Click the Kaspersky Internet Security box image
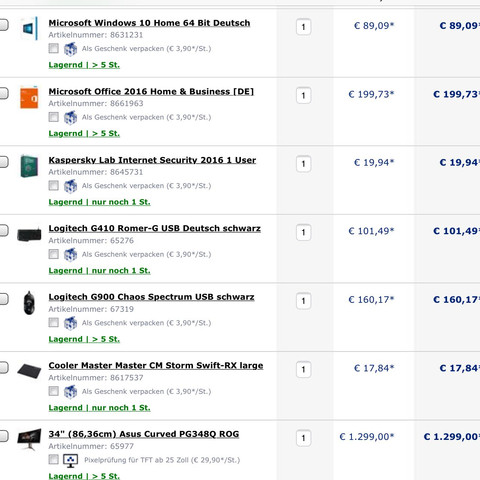This screenshot has width=480, height=480. point(29,166)
